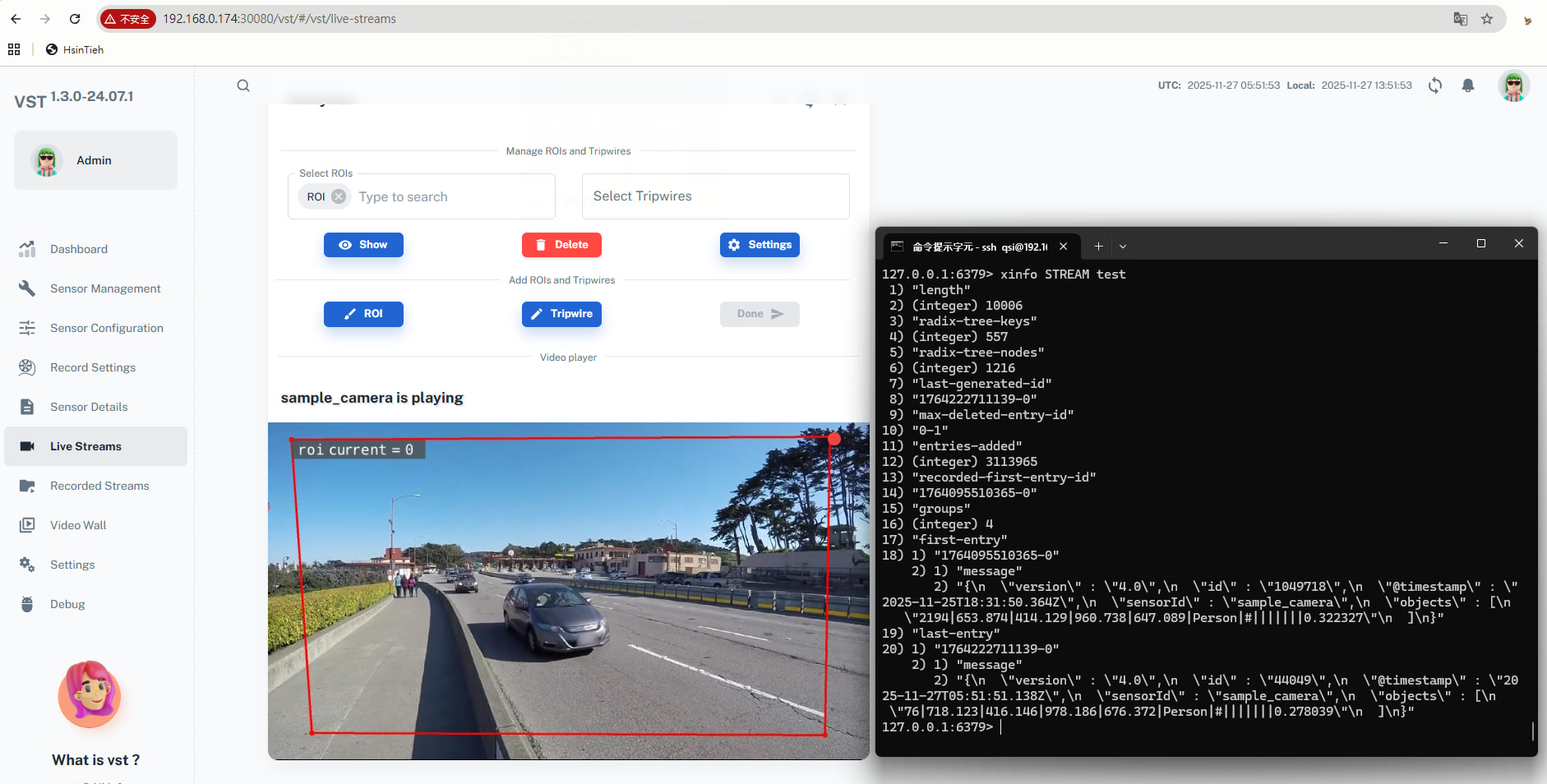This screenshot has height=784, width=1547.
Task: Click the translate page icon in address bar
Action: 1461,19
